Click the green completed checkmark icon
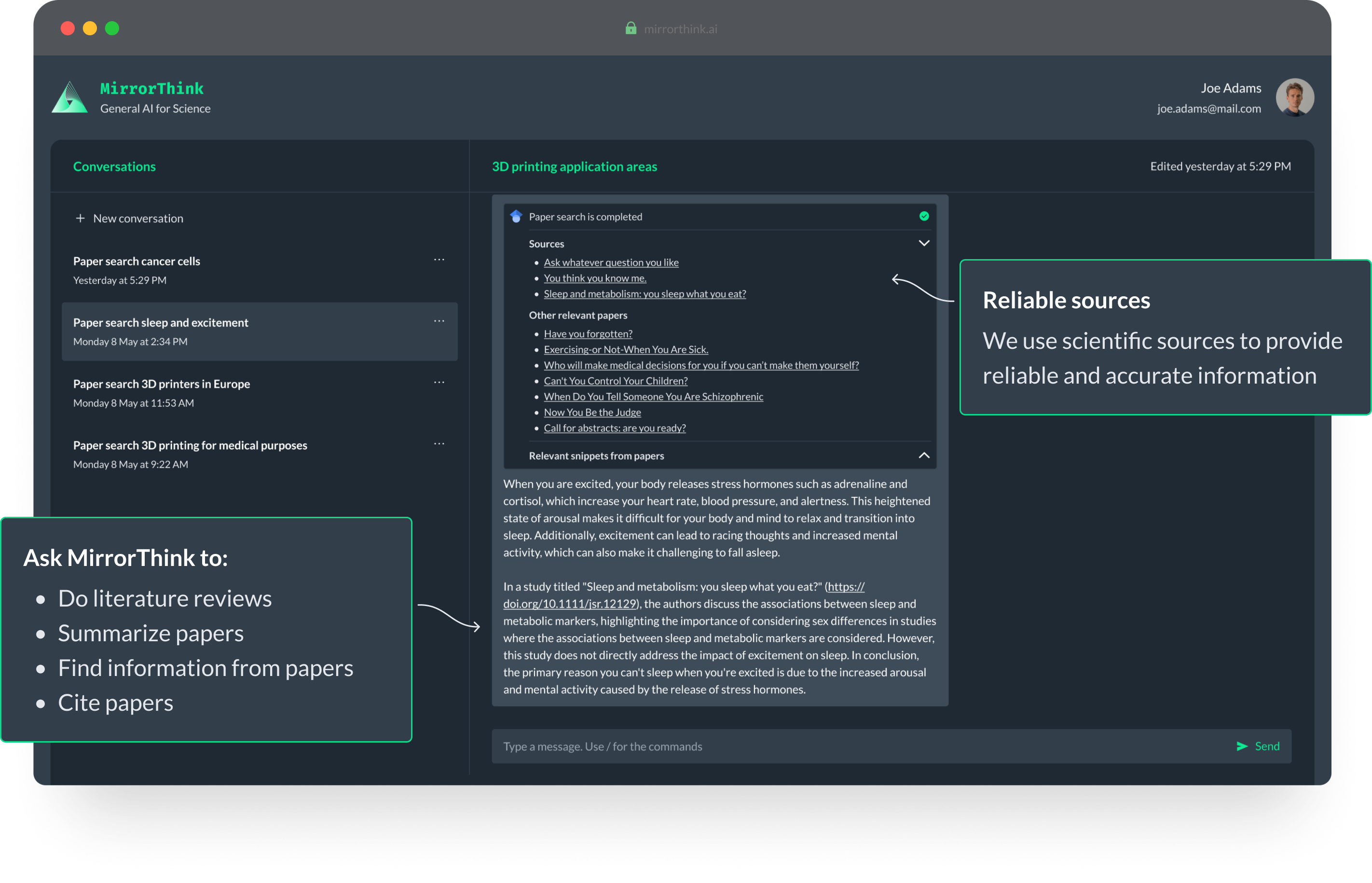 pos(924,216)
